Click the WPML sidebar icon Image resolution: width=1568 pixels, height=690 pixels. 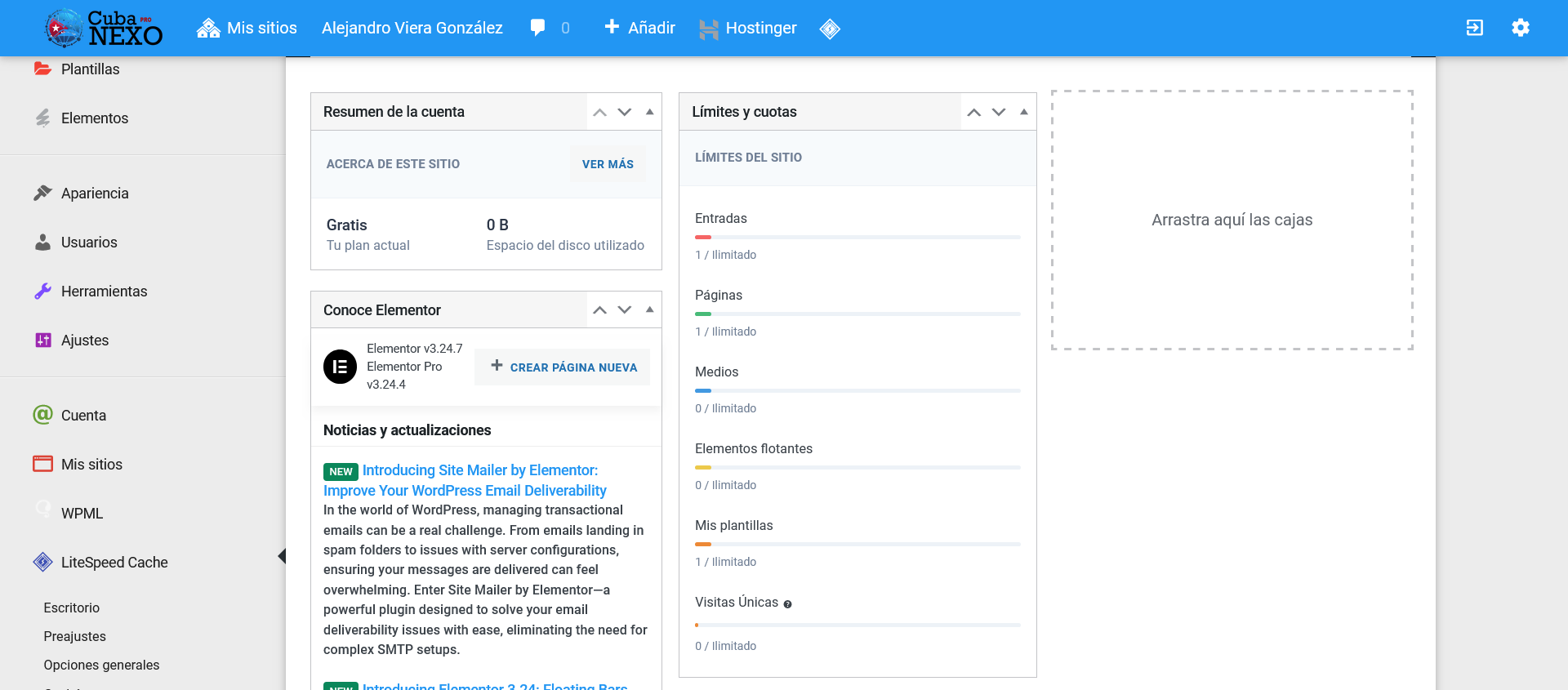(x=42, y=510)
